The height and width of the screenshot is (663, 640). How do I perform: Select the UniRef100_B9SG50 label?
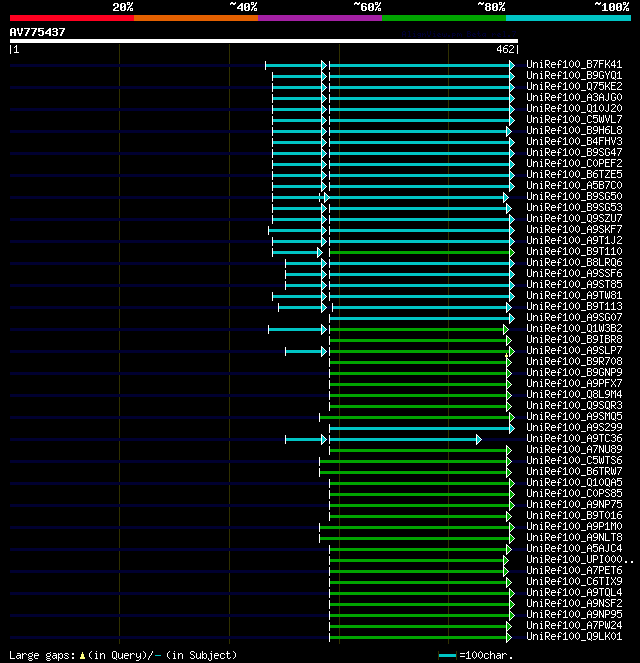(x=574, y=196)
